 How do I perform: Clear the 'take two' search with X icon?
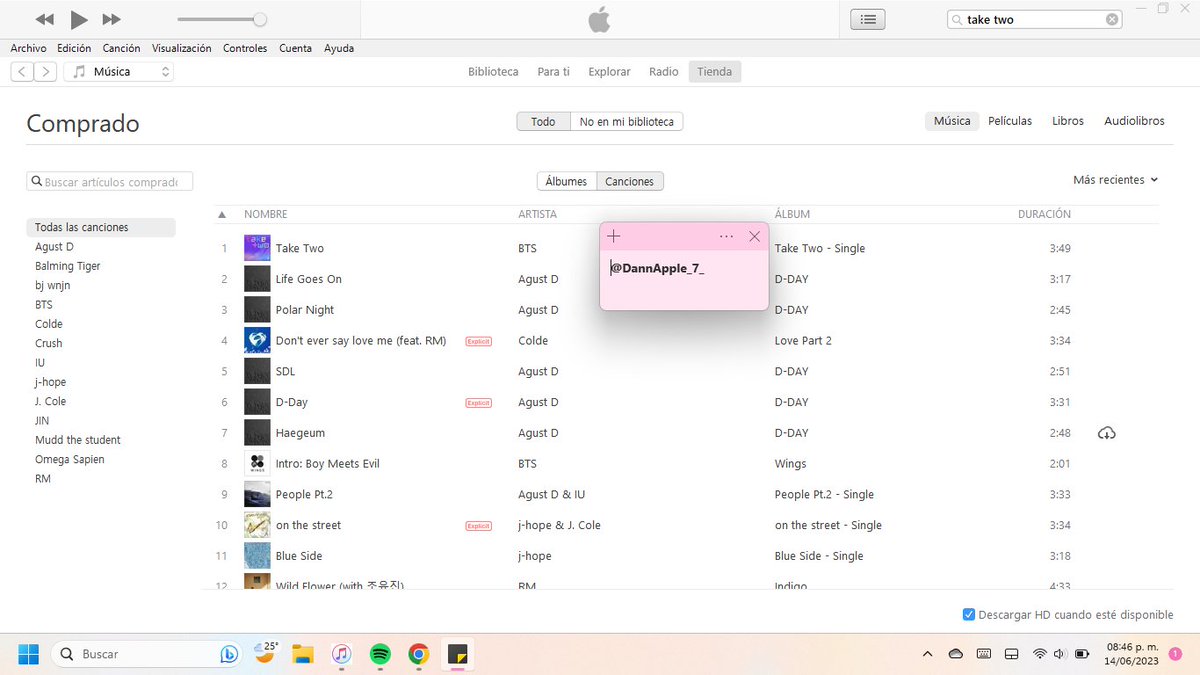(1112, 19)
